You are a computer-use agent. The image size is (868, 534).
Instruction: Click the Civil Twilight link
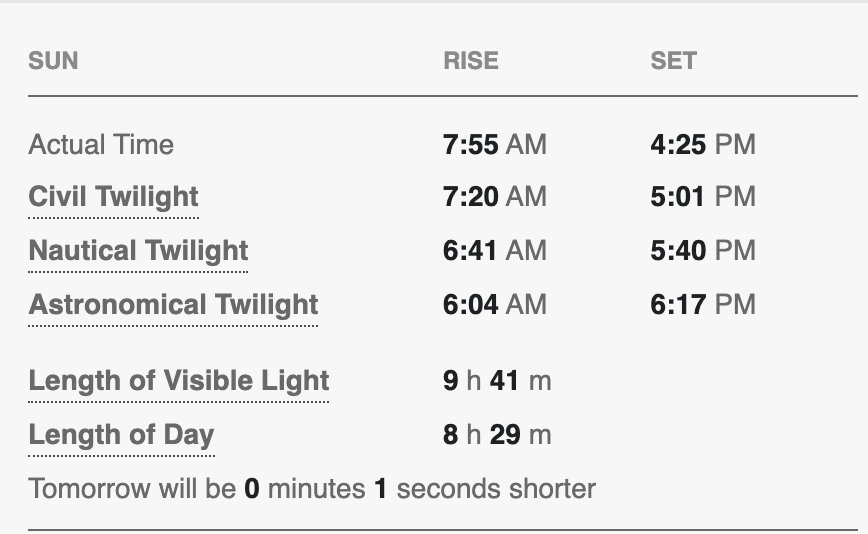113,197
